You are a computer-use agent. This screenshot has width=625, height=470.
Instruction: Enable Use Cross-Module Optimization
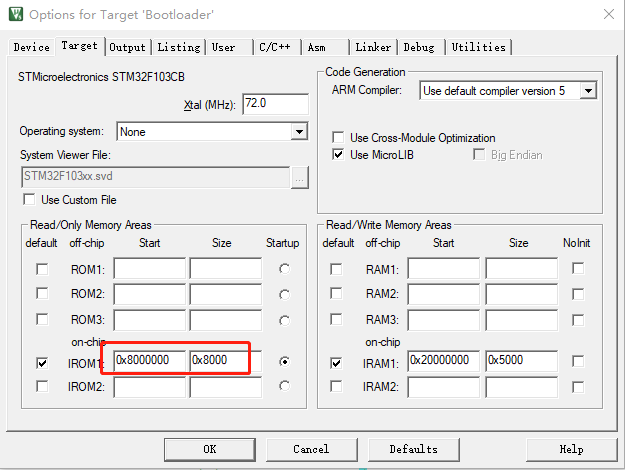[x=338, y=138]
